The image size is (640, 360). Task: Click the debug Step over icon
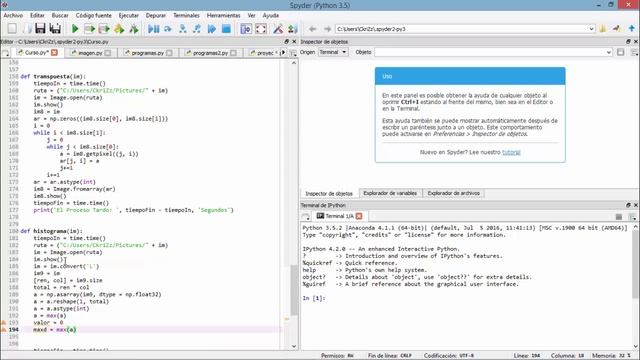coord(168,29)
